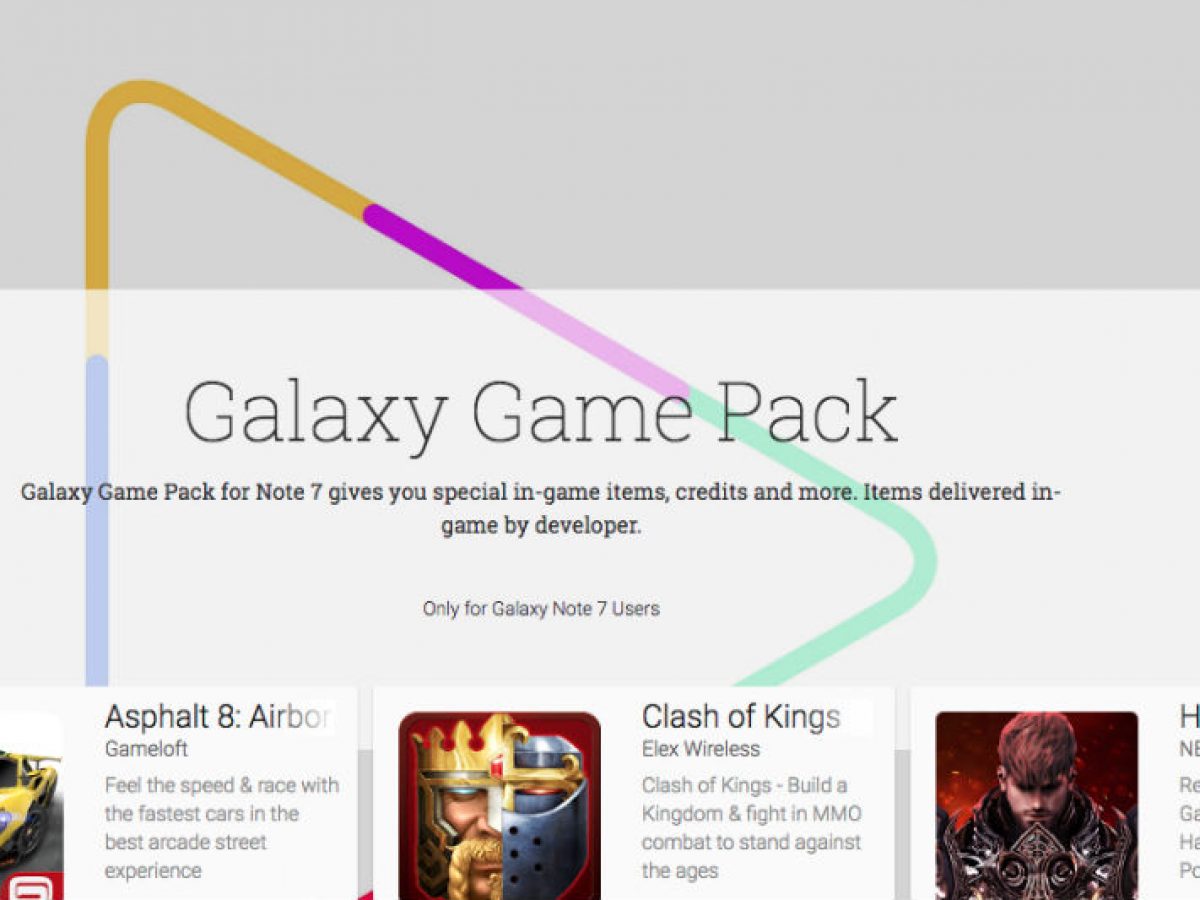
Task: Click the Clash of Kings description text
Action: point(752,828)
